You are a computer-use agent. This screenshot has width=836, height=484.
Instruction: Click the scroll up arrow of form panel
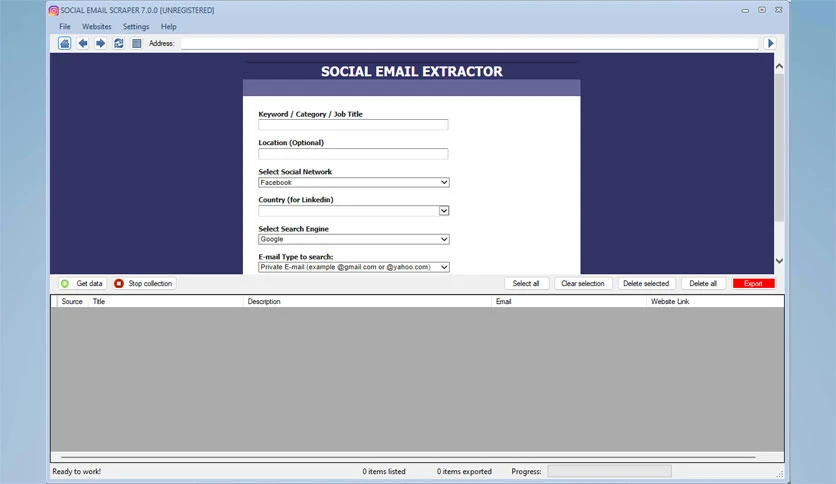[779, 67]
